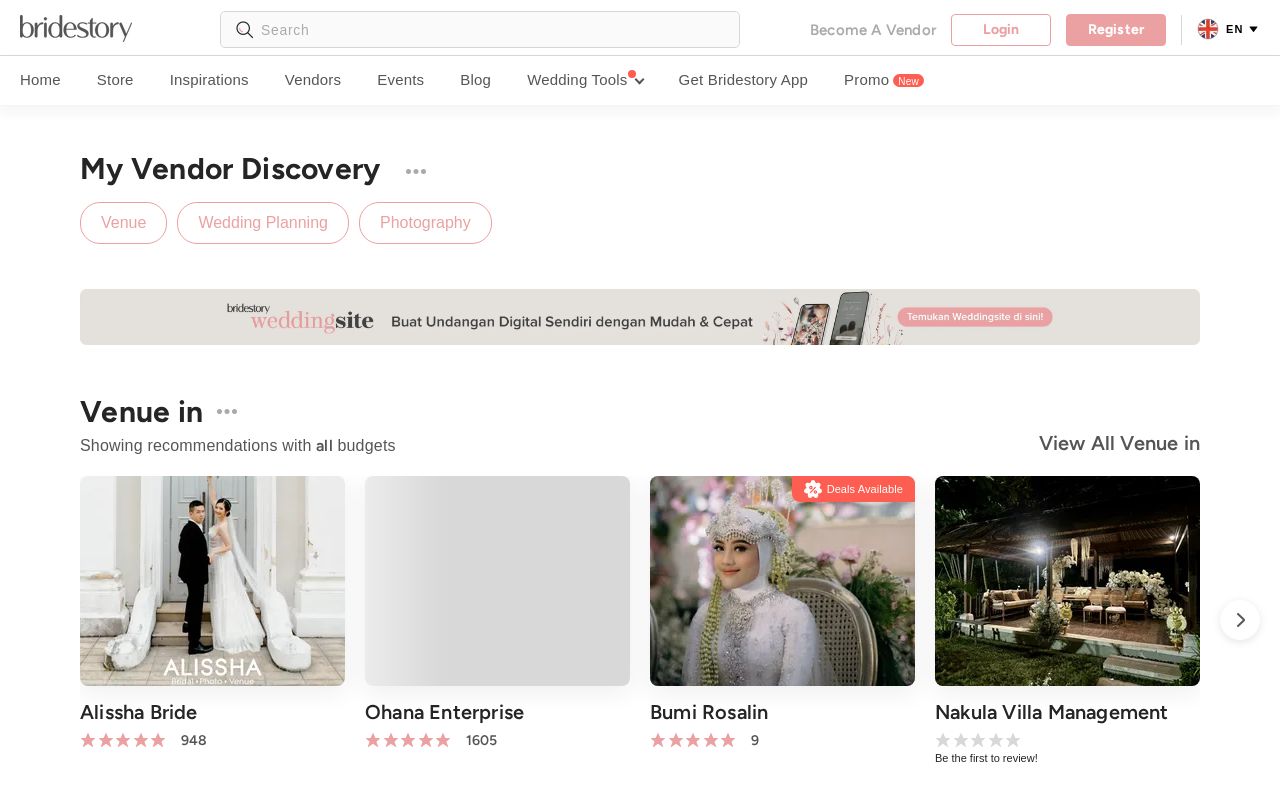The height and width of the screenshot is (800, 1280).
Task: Click the 1605 review count
Action: (x=481, y=740)
